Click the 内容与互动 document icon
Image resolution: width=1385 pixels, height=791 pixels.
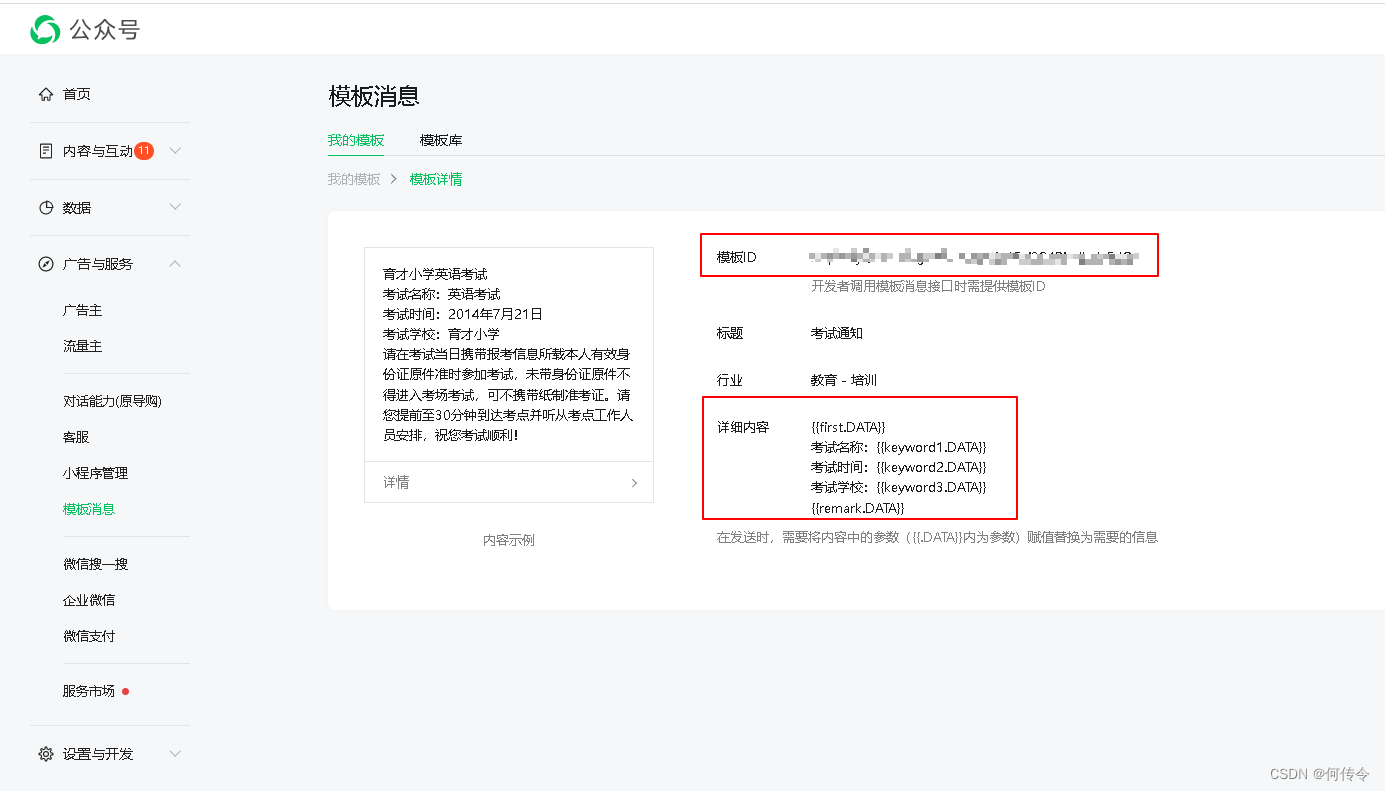46,151
